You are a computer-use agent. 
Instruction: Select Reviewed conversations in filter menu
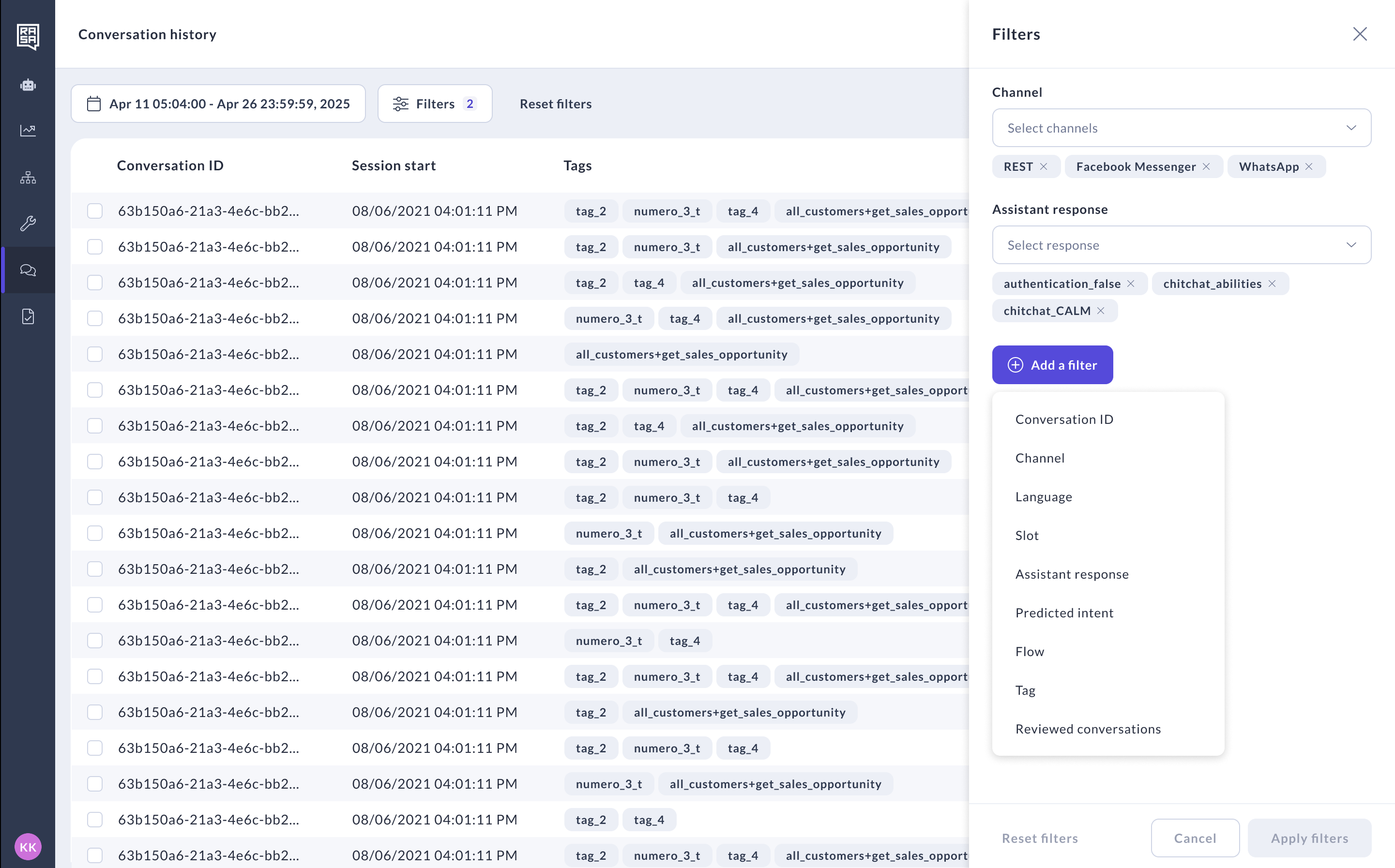coord(1088,729)
